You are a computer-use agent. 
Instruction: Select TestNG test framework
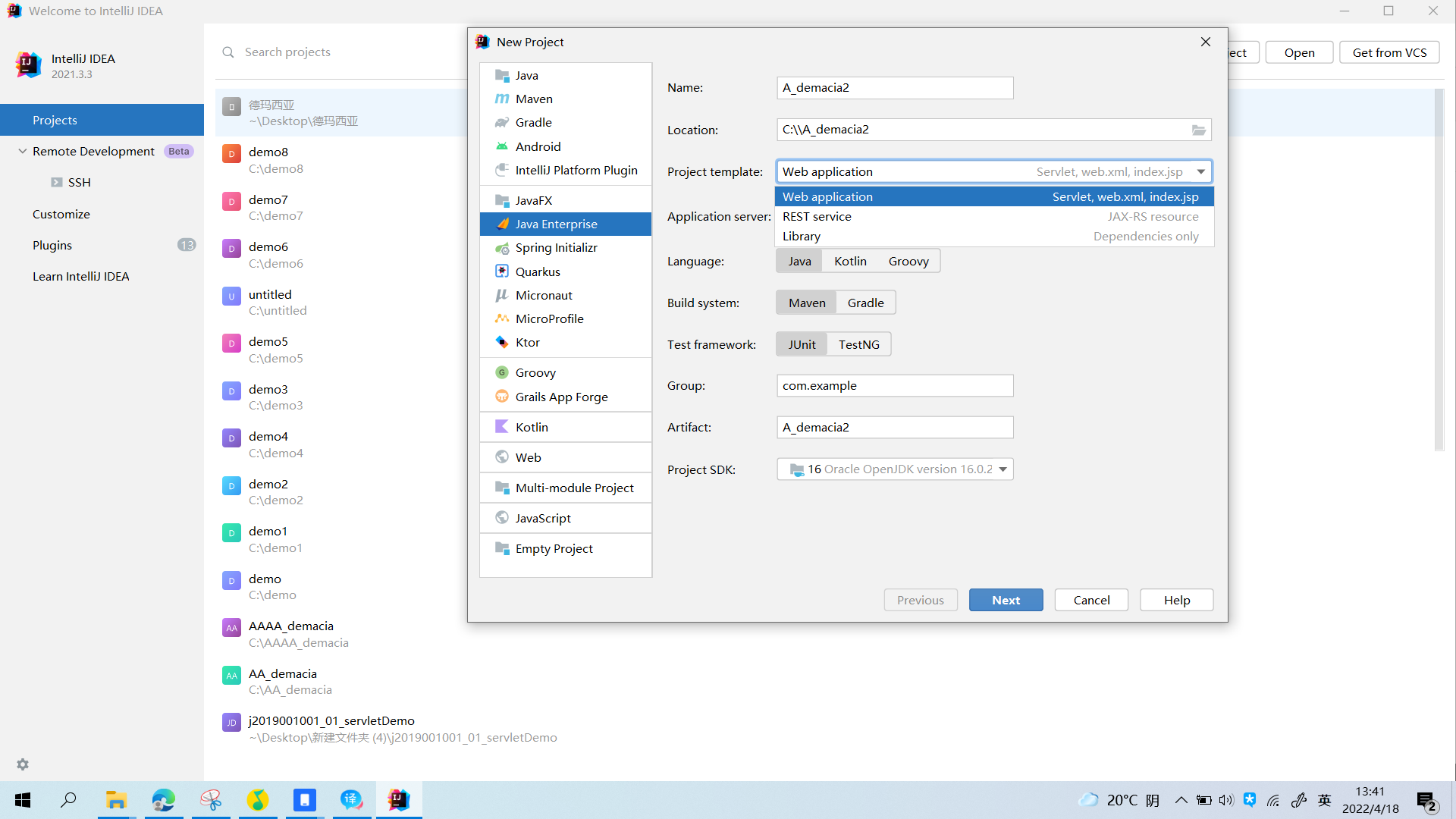coord(858,344)
